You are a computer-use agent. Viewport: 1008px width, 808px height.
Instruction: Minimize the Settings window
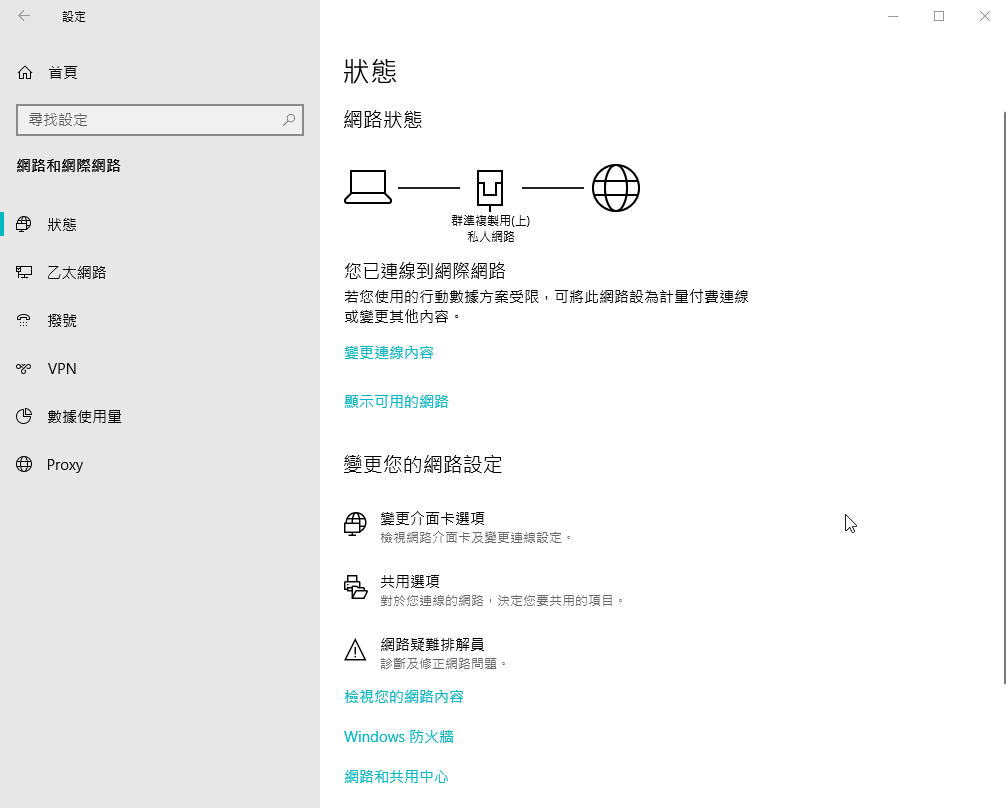pyautogui.click(x=893, y=16)
